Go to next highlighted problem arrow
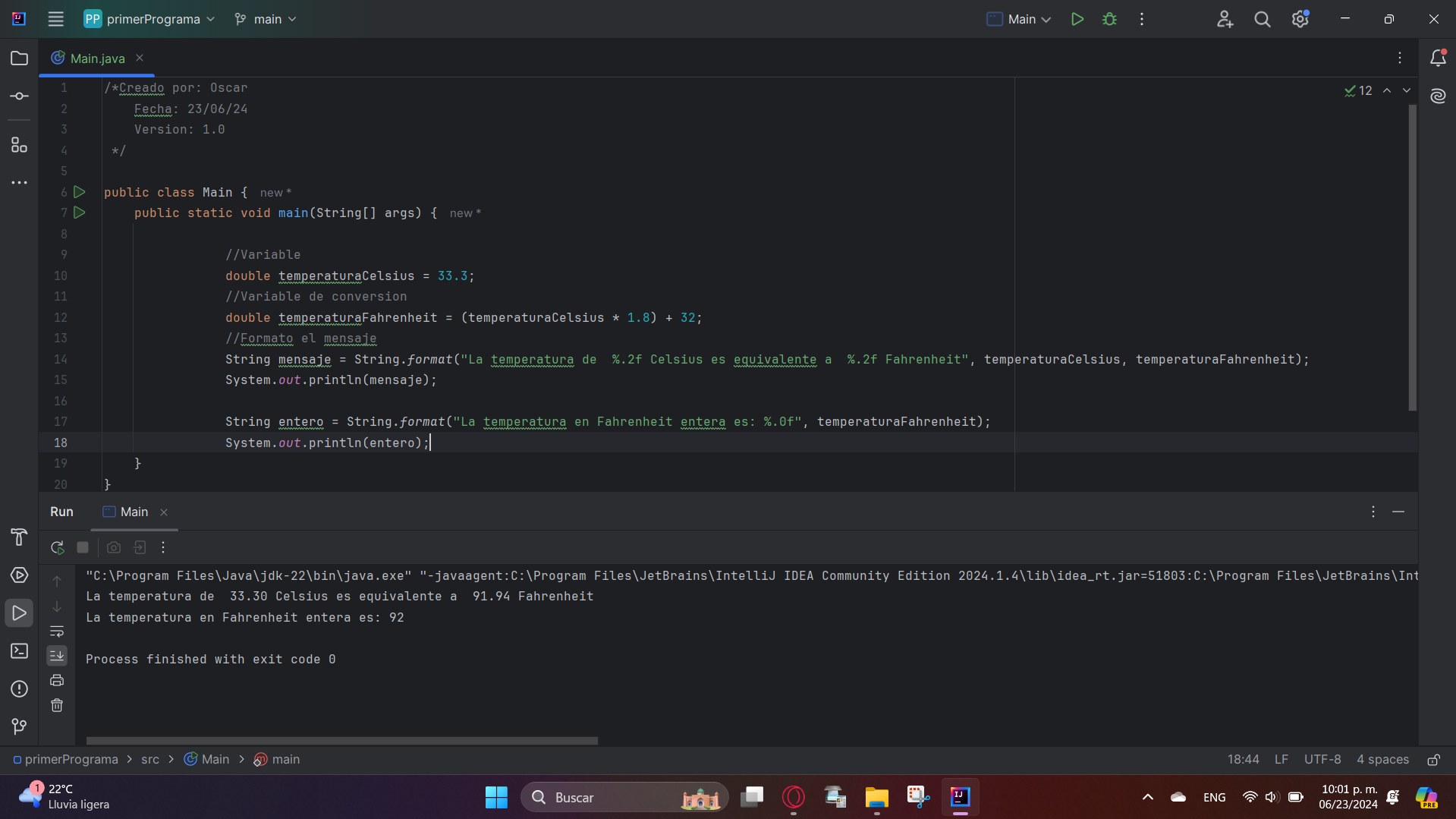The width and height of the screenshot is (1456, 819). click(1407, 90)
